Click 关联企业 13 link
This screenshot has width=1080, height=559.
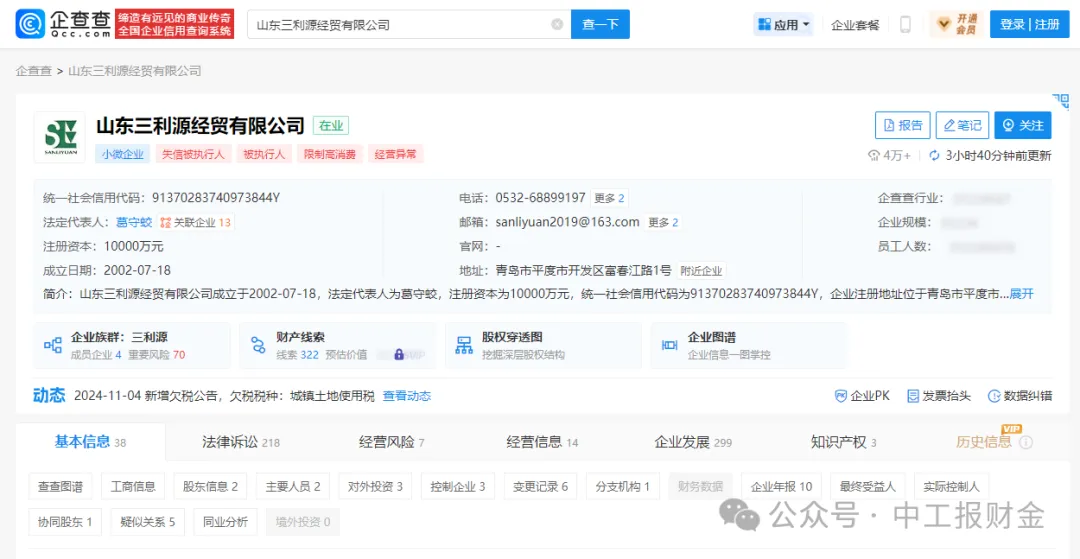click(x=196, y=222)
